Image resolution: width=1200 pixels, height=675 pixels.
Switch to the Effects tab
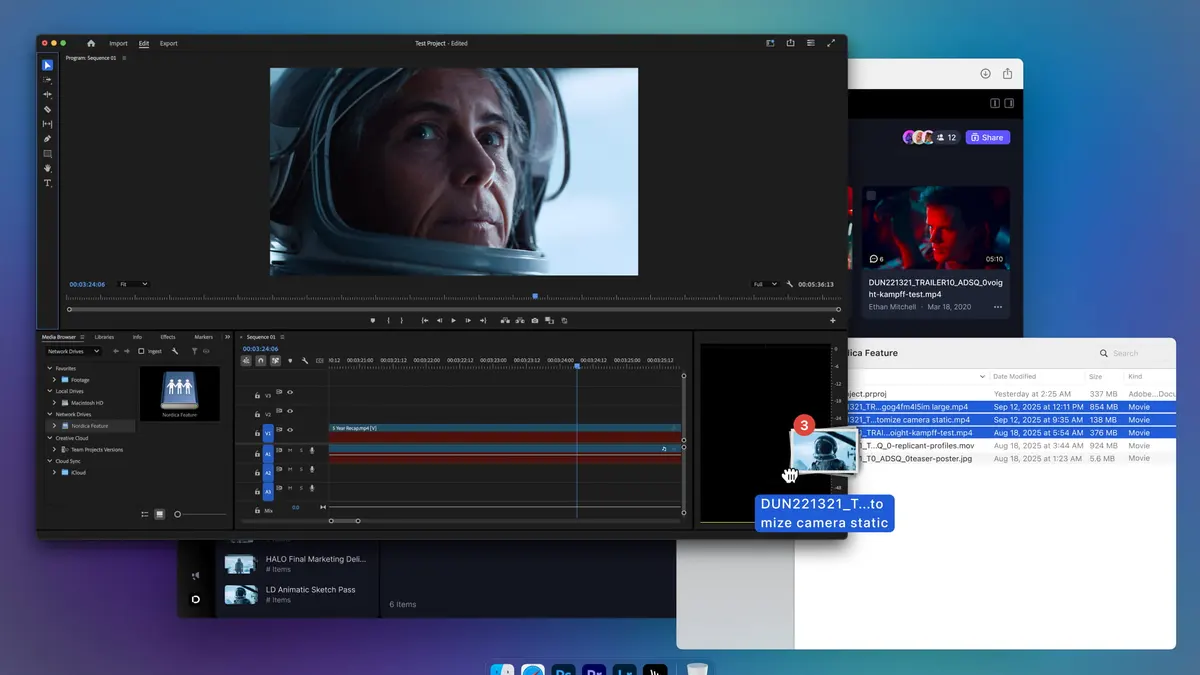pos(170,337)
